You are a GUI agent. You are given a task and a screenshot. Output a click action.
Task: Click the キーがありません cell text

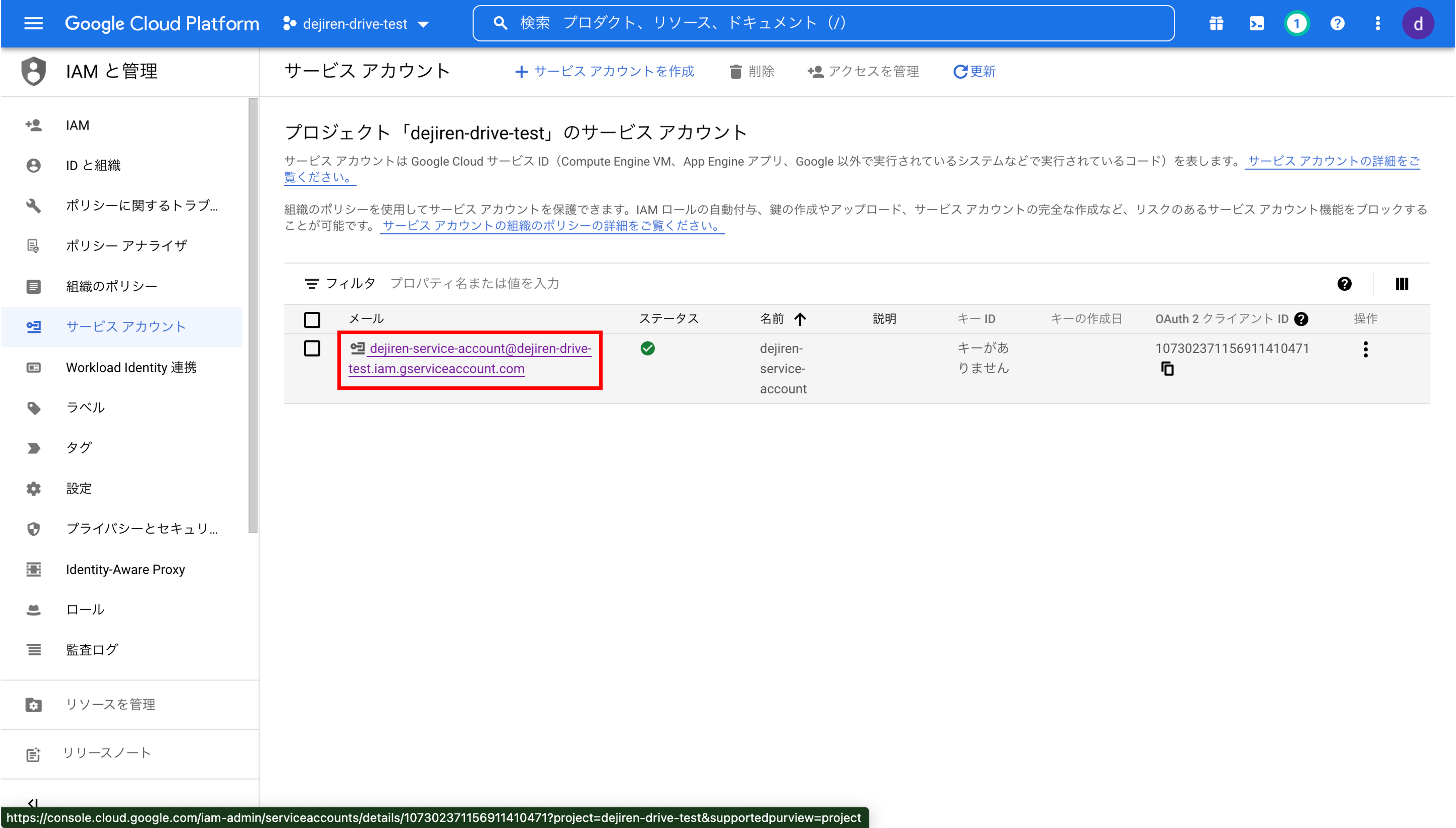984,358
